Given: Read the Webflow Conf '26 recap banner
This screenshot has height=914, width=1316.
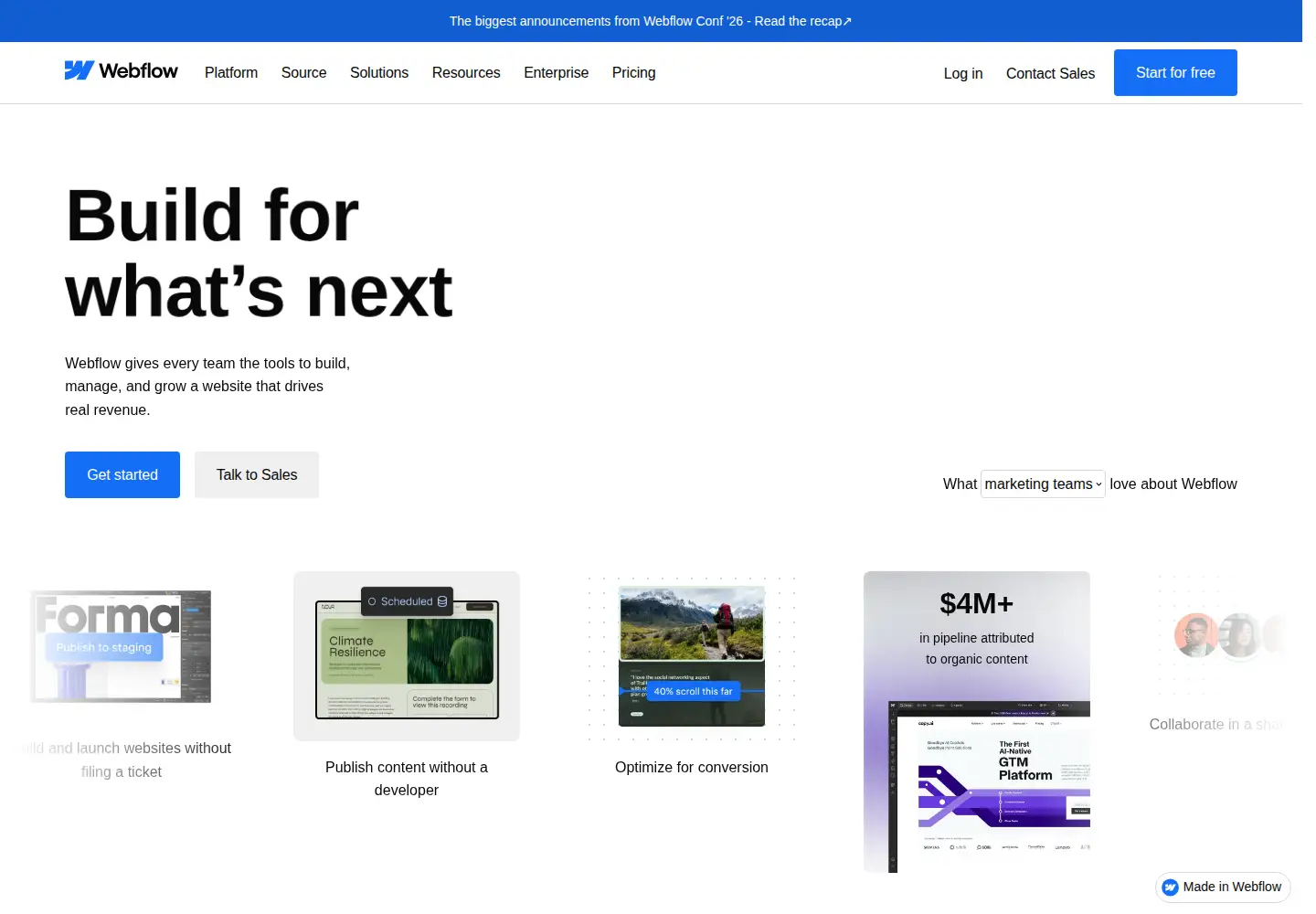Looking at the screenshot, I should pos(651,21).
